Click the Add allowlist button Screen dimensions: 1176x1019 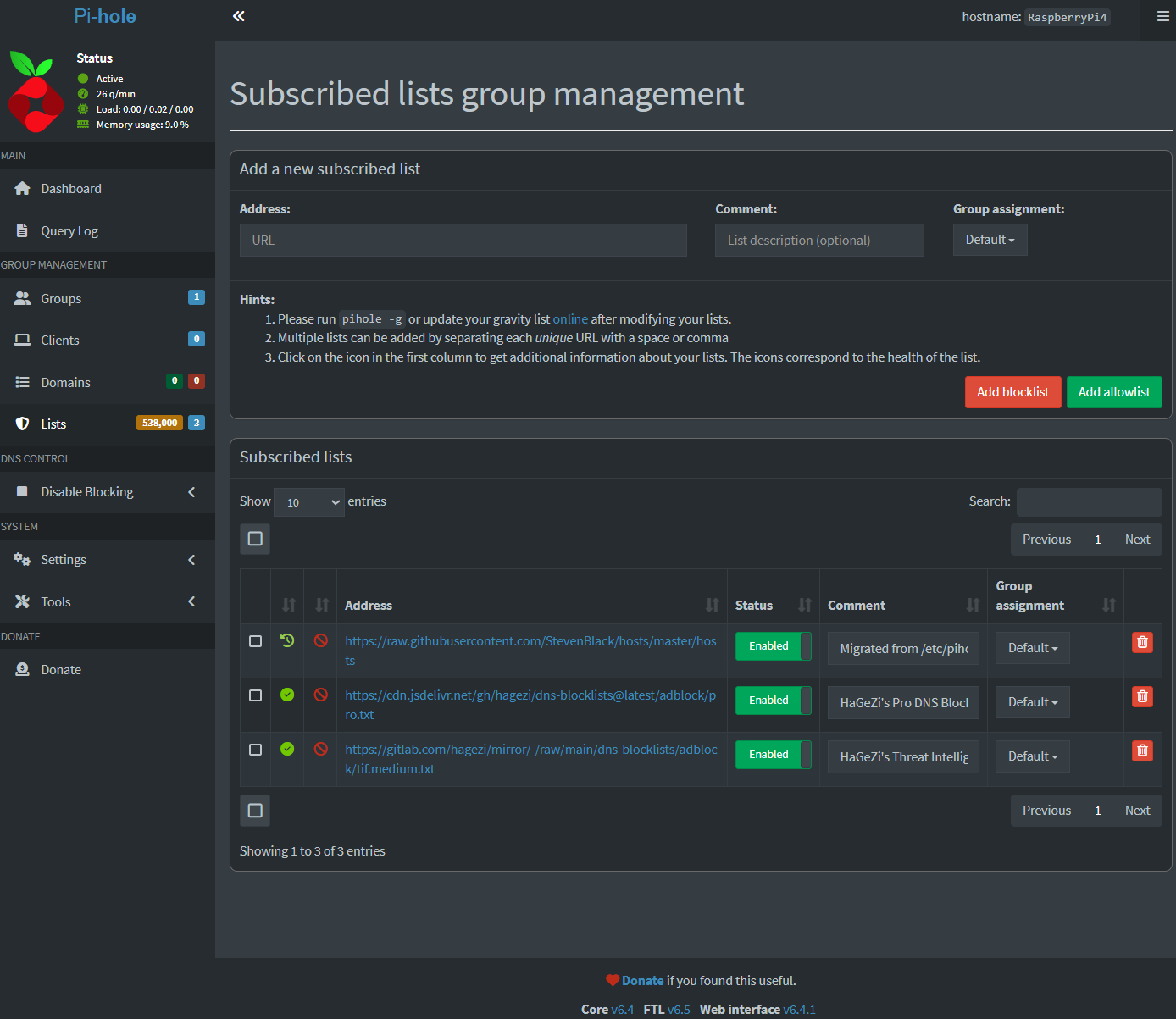pos(1113,392)
